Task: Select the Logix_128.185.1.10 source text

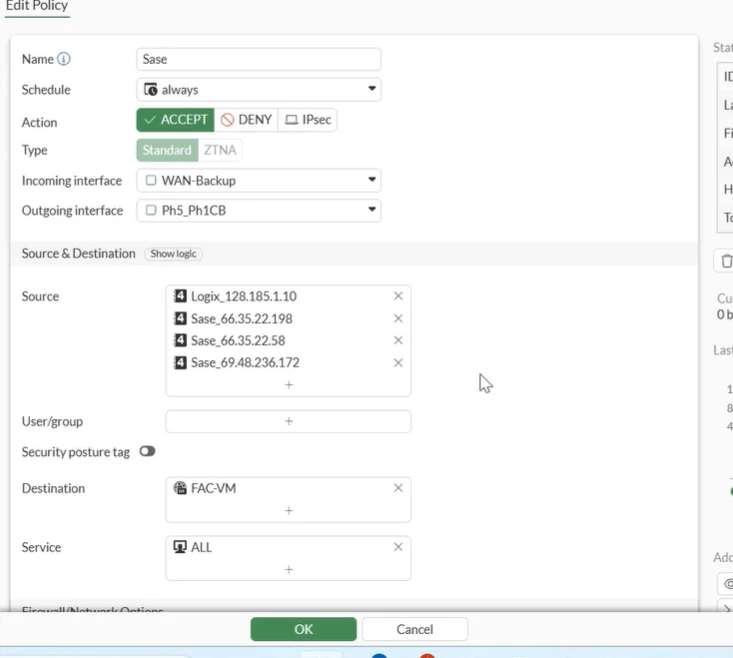Action: point(244,296)
